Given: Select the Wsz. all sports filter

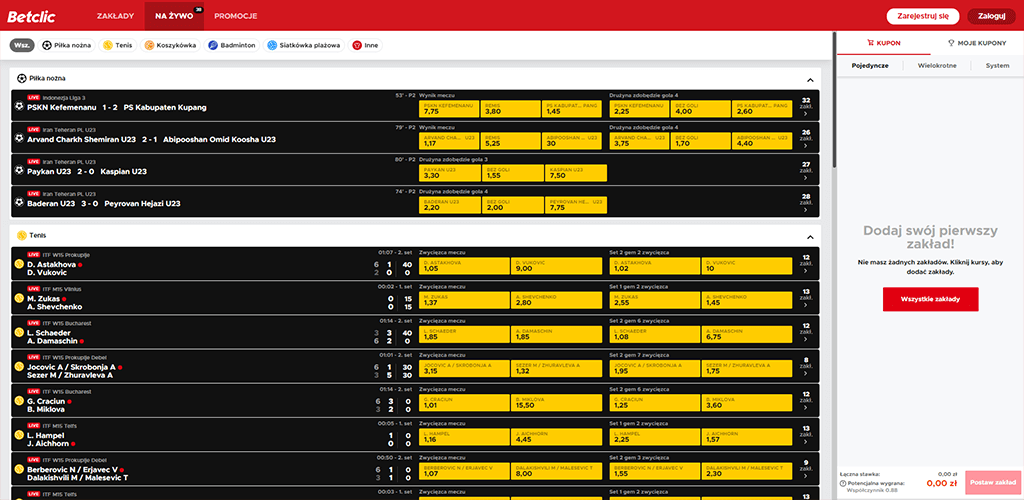Looking at the screenshot, I should [22, 46].
